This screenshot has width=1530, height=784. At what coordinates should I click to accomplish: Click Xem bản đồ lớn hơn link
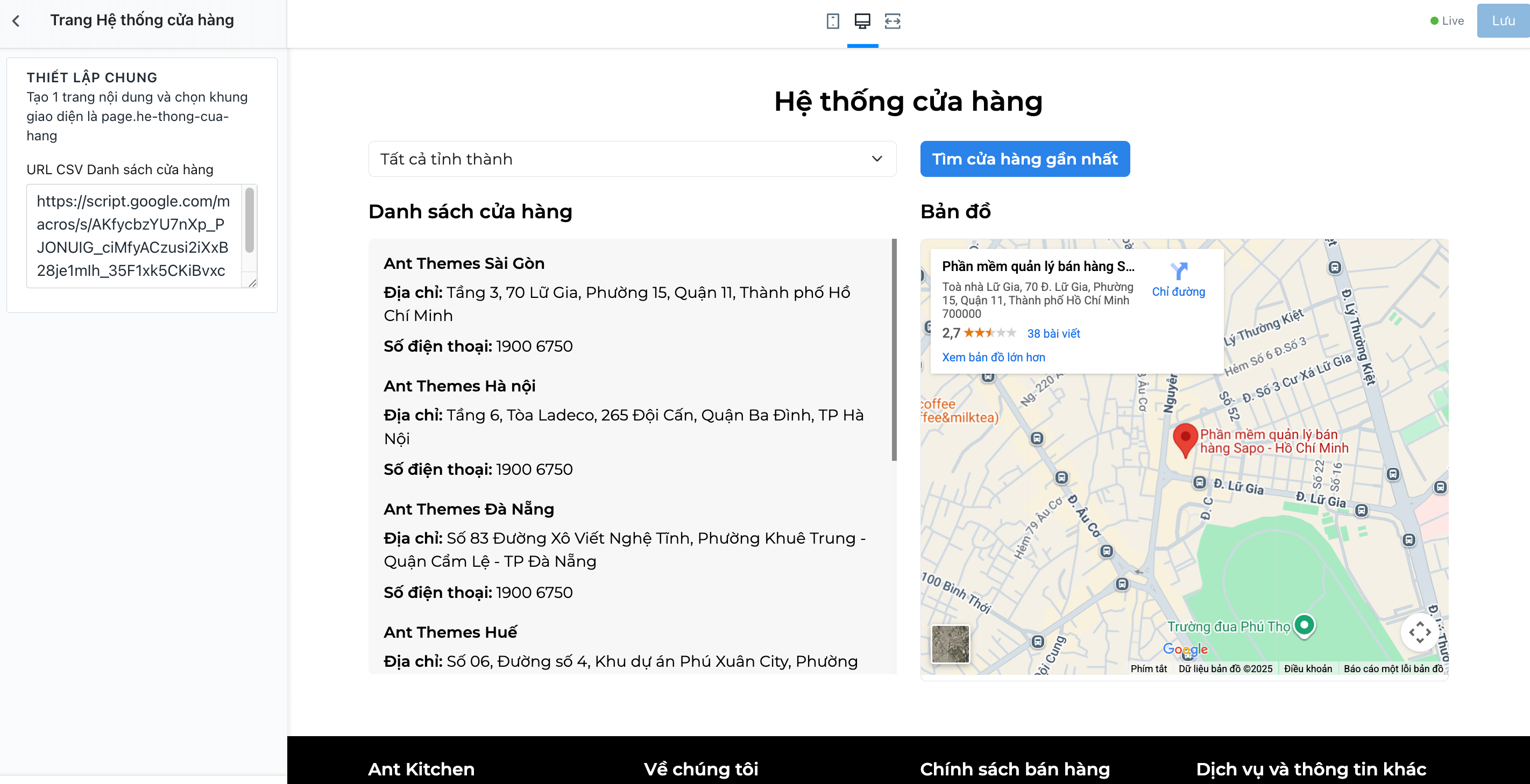click(x=994, y=357)
